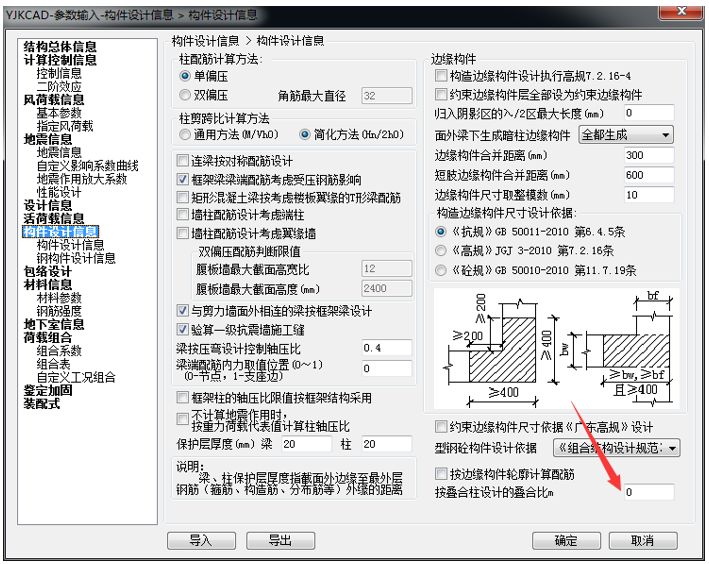The image size is (709, 564).
Task: Select 结构总体信息 in the tree
Action: pos(60,47)
